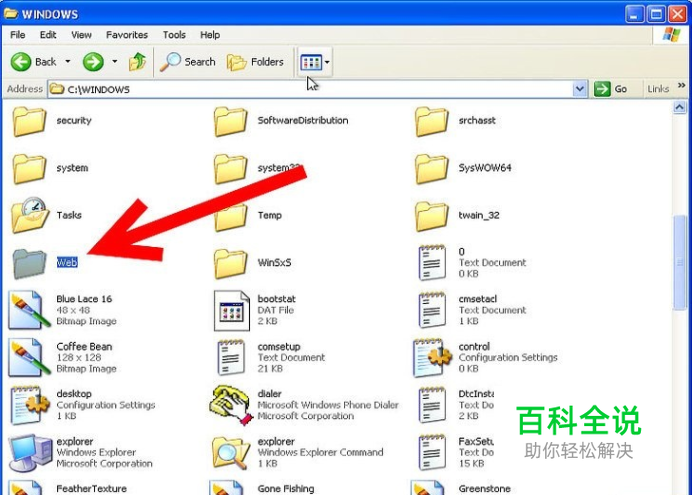Open the Views dropdown arrow

[x=327, y=62]
